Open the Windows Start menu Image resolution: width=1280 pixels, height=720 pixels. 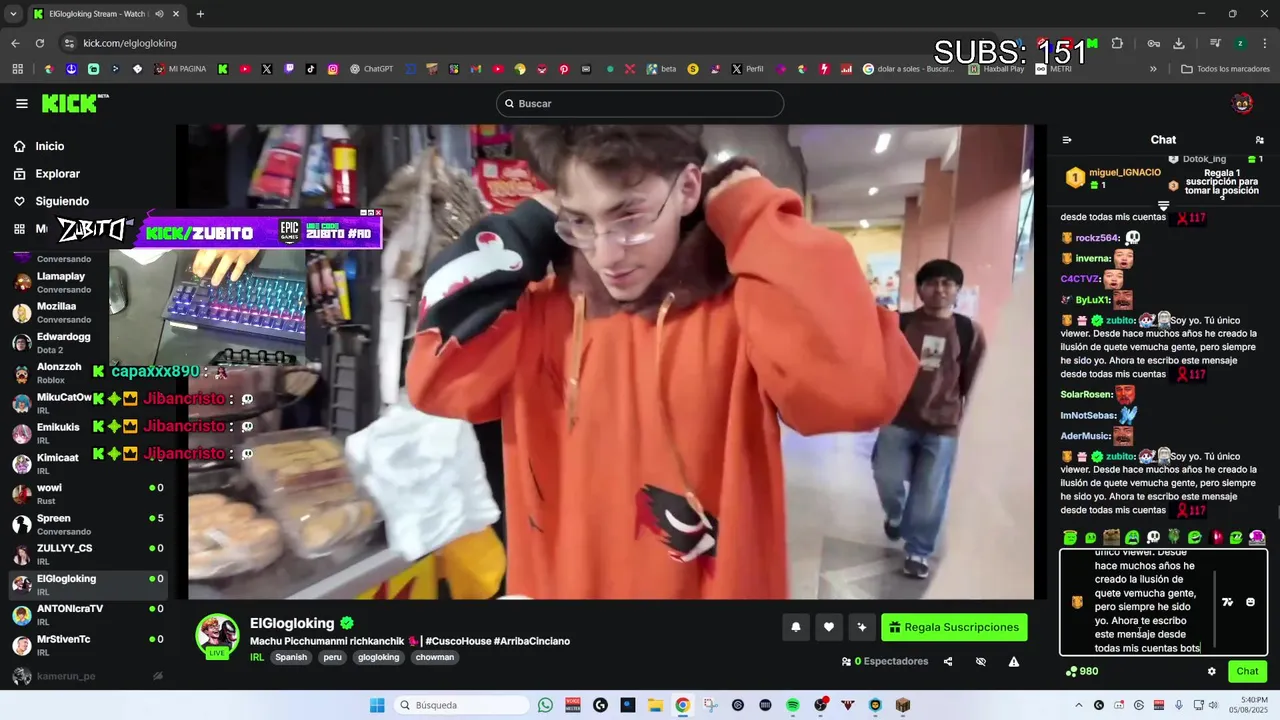coord(377,705)
